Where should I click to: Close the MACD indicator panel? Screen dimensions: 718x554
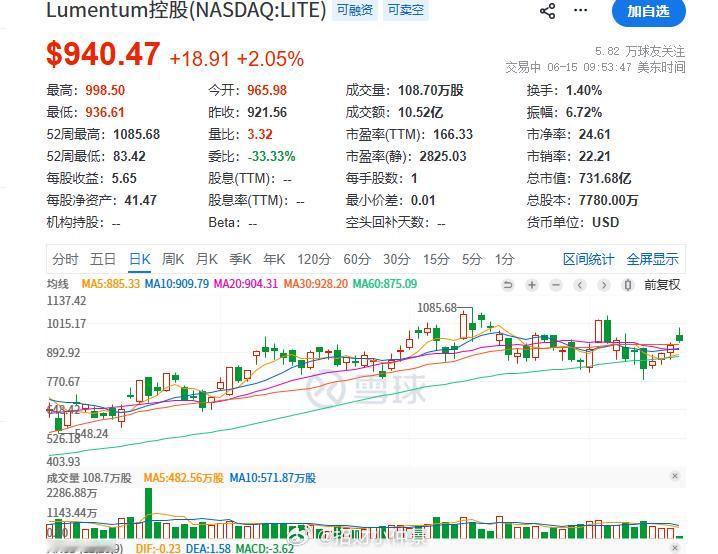674,548
